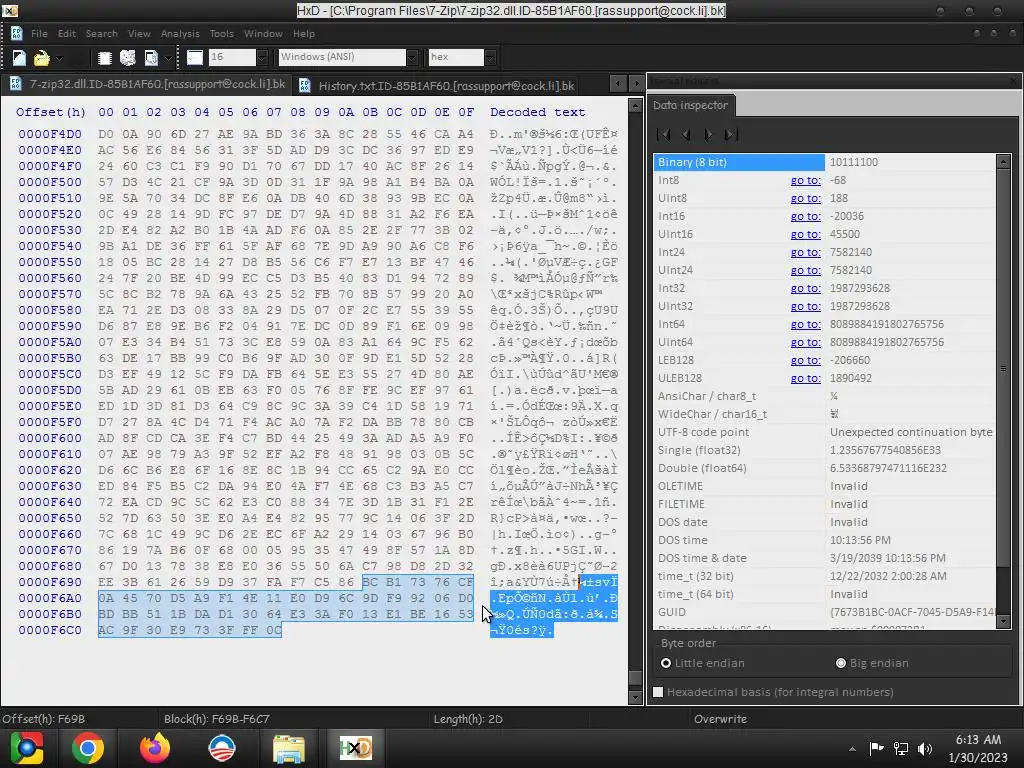The height and width of the screenshot is (768, 1024).
Task: Click the tab strip left scroll arrow
Action: pyautogui.click(x=617, y=84)
